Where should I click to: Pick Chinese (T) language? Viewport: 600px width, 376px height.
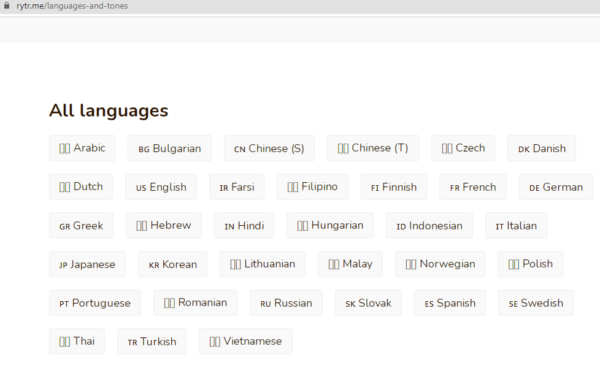[373, 148]
